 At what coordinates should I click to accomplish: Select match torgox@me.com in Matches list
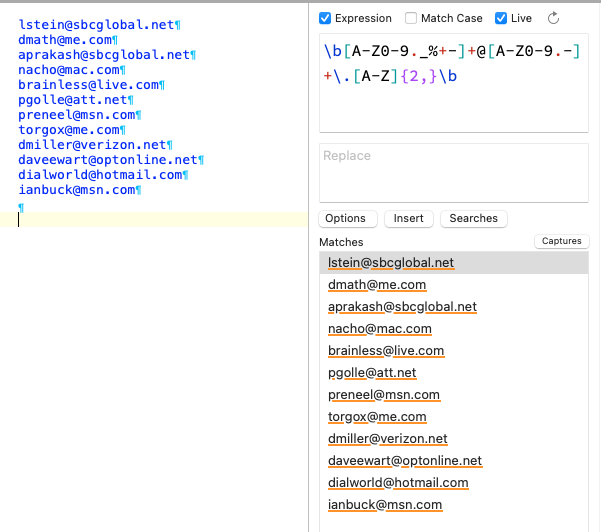point(454,417)
